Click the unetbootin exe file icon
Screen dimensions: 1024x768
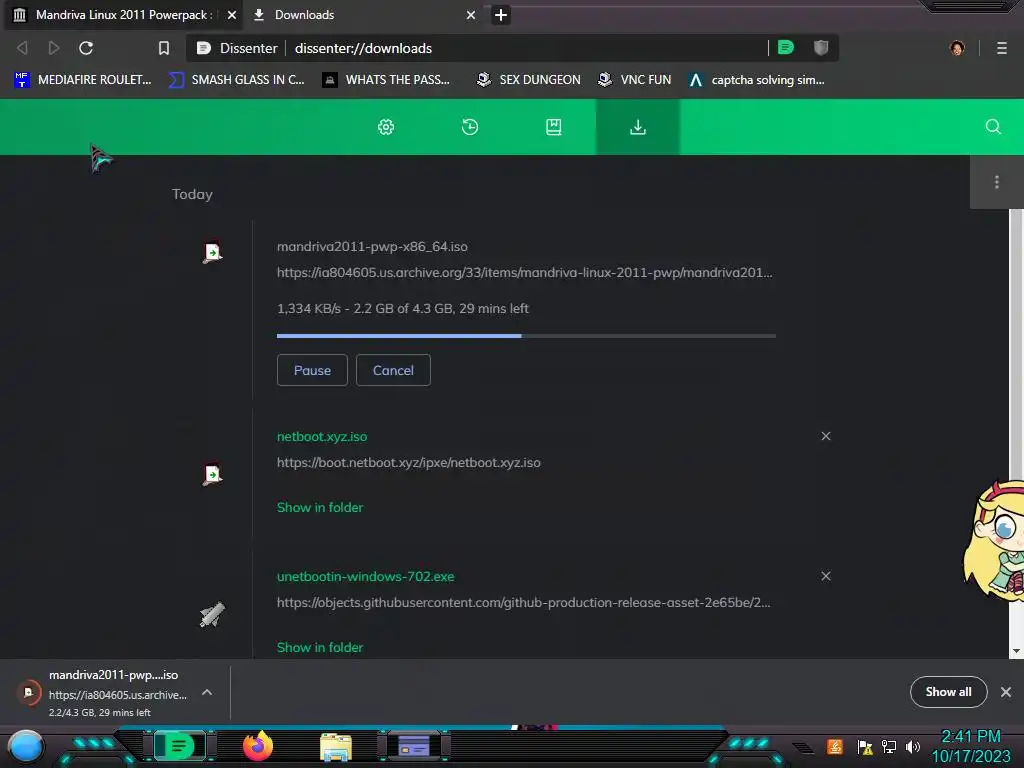(x=212, y=615)
